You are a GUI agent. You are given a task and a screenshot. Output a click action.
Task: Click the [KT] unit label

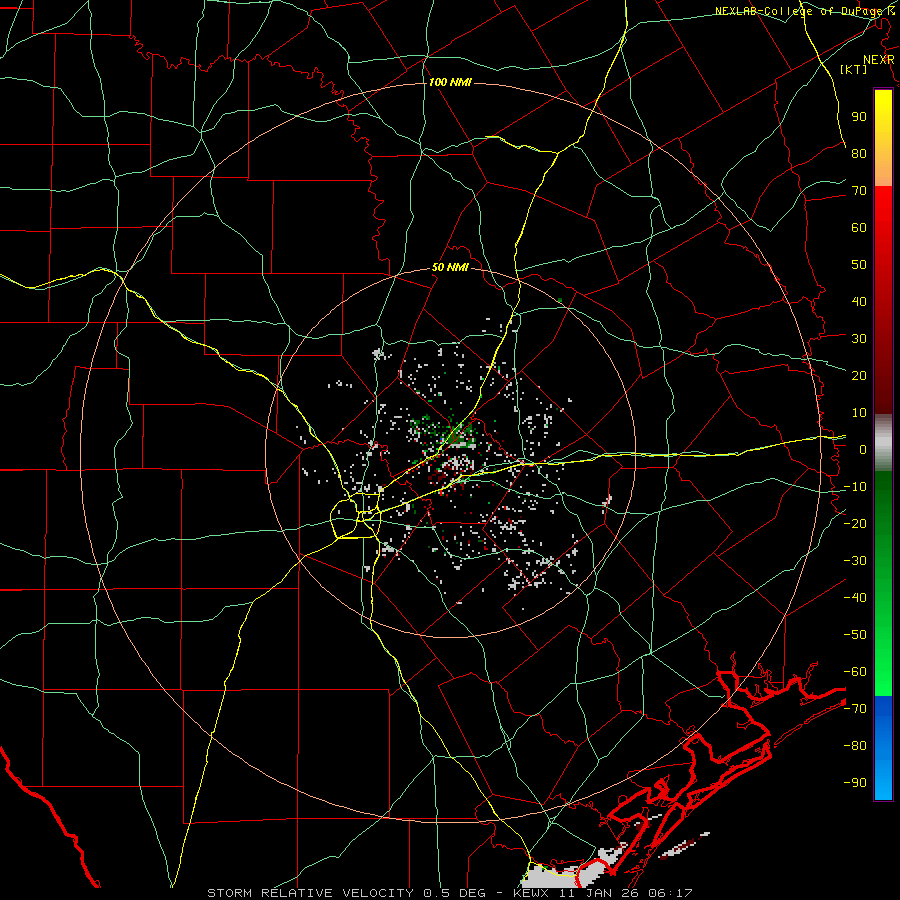(x=854, y=69)
